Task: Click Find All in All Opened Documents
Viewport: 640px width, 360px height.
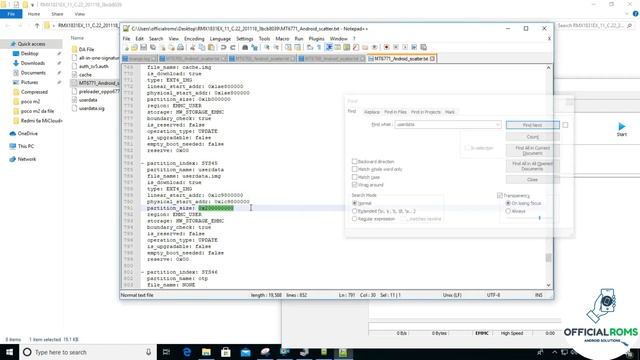Action: pyautogui.click(x=533, y=166)
